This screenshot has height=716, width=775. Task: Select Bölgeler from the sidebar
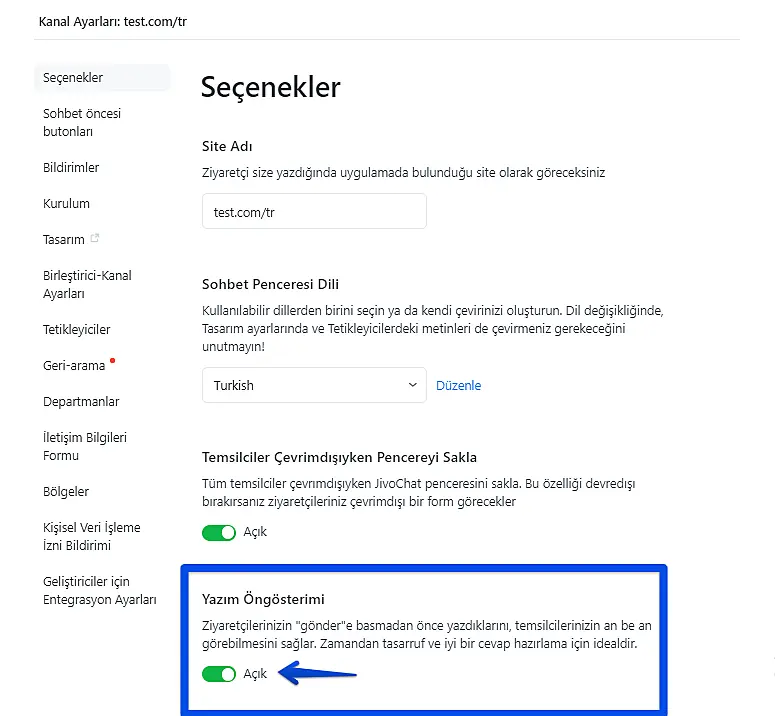click(66, 491)
